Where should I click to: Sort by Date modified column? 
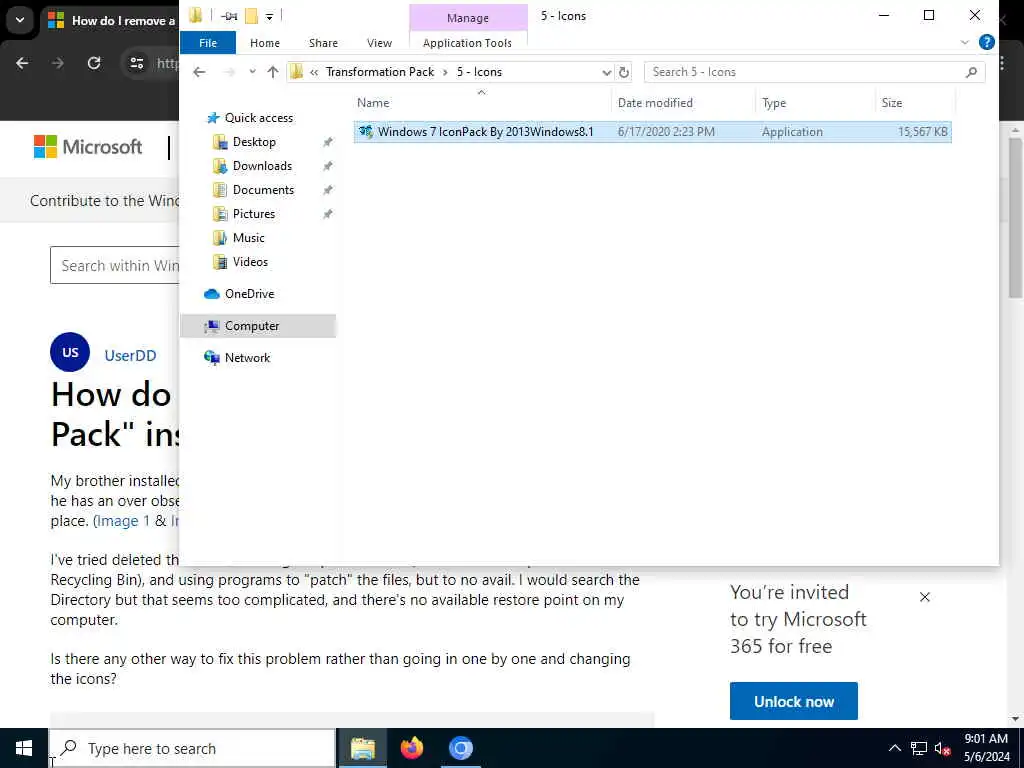(655, 103)
